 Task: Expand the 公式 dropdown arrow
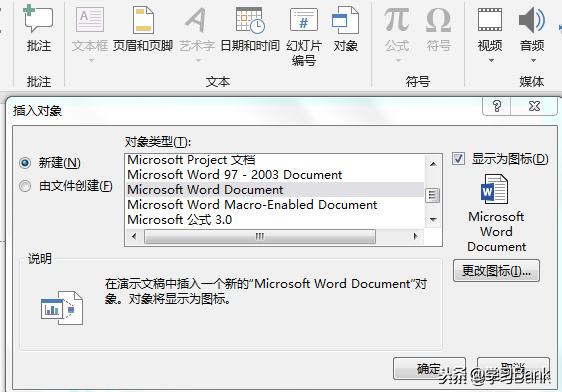pos(398,61)
